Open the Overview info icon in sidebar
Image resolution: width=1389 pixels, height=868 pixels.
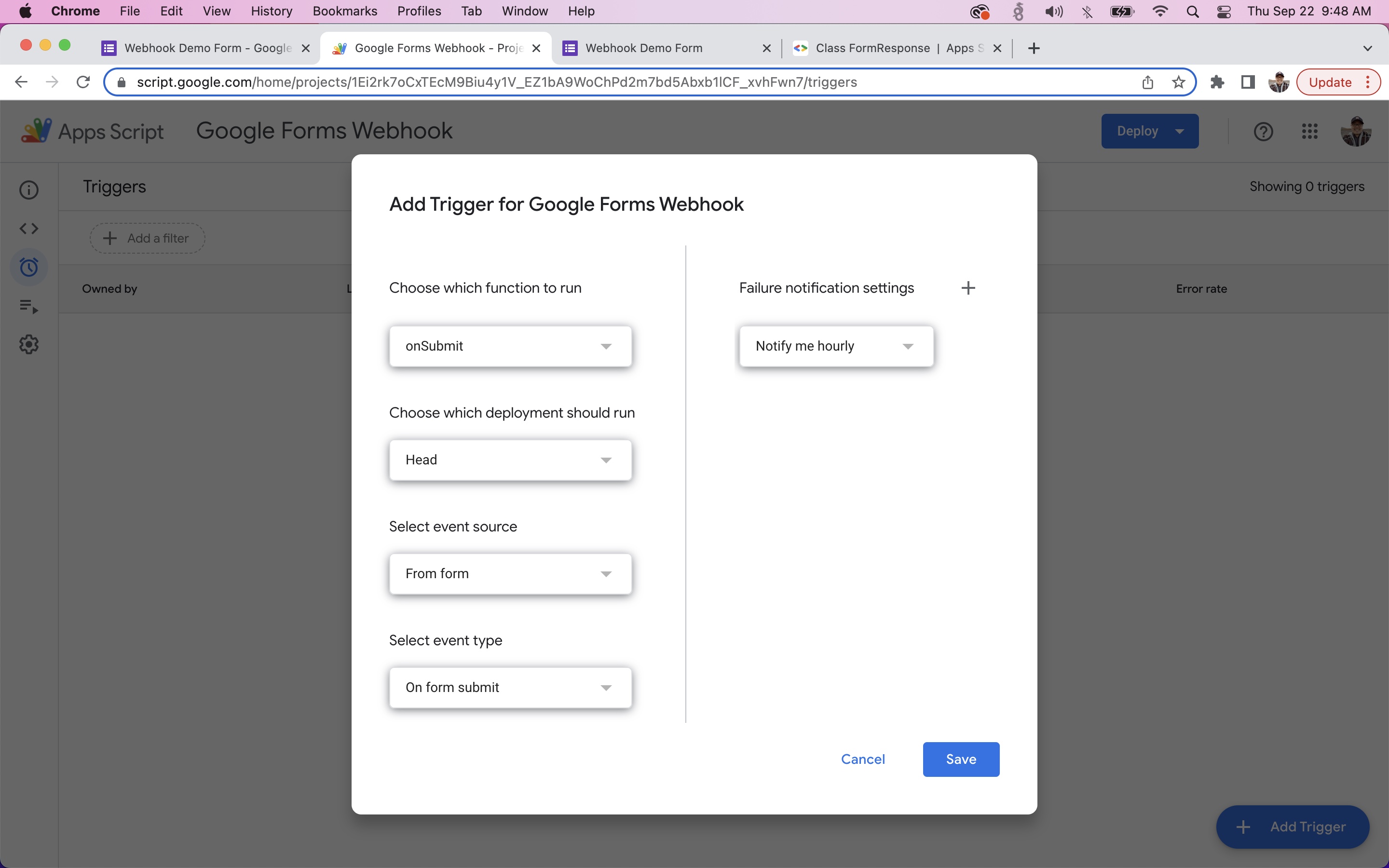click(29, 190)
